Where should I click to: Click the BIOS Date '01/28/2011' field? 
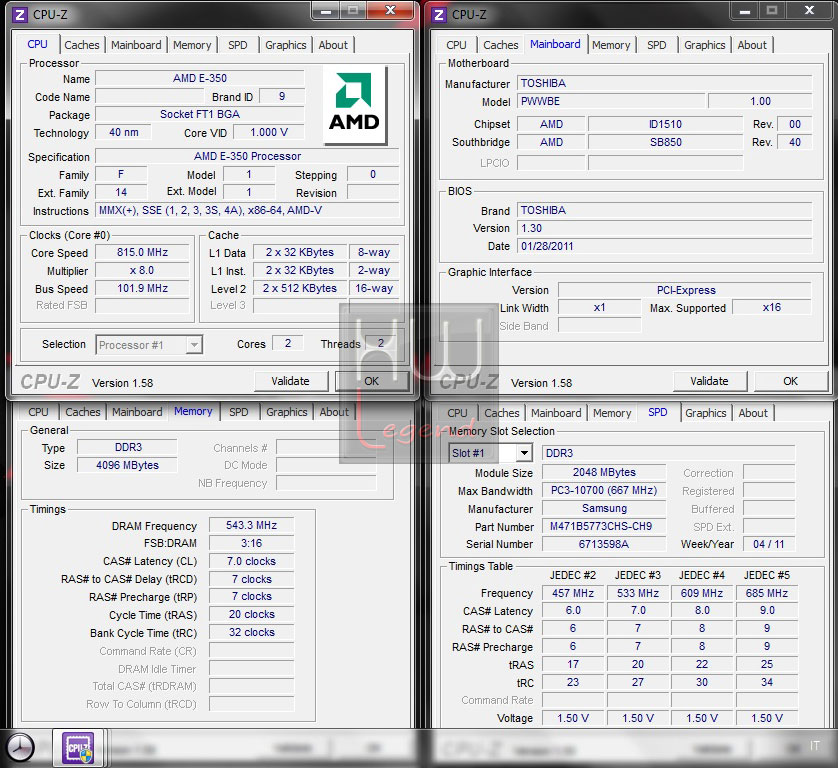[664, 246]
